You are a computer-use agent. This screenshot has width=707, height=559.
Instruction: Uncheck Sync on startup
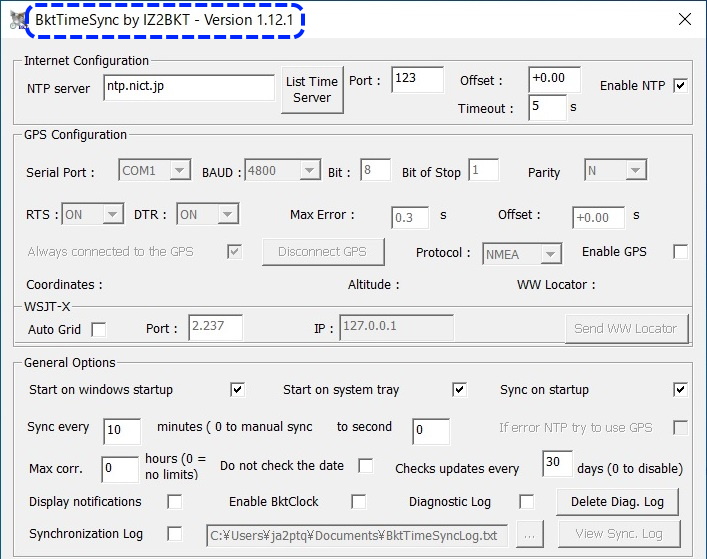coord(680,389)
